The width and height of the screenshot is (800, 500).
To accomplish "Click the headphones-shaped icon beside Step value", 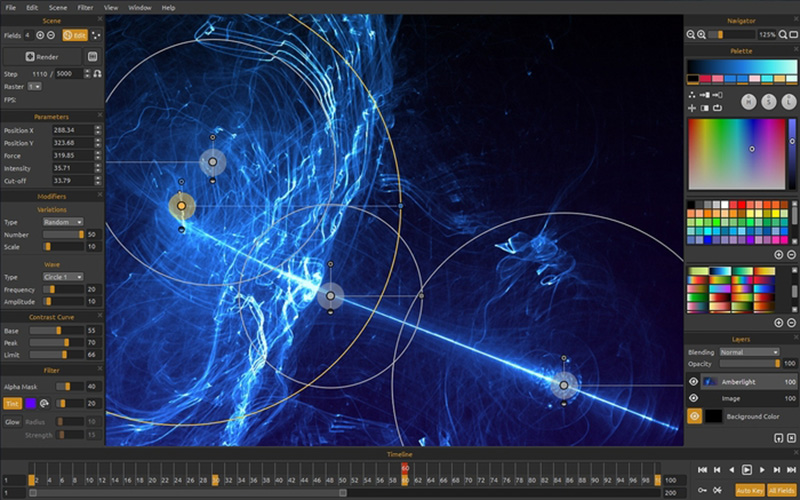I will tap(97, 73).
